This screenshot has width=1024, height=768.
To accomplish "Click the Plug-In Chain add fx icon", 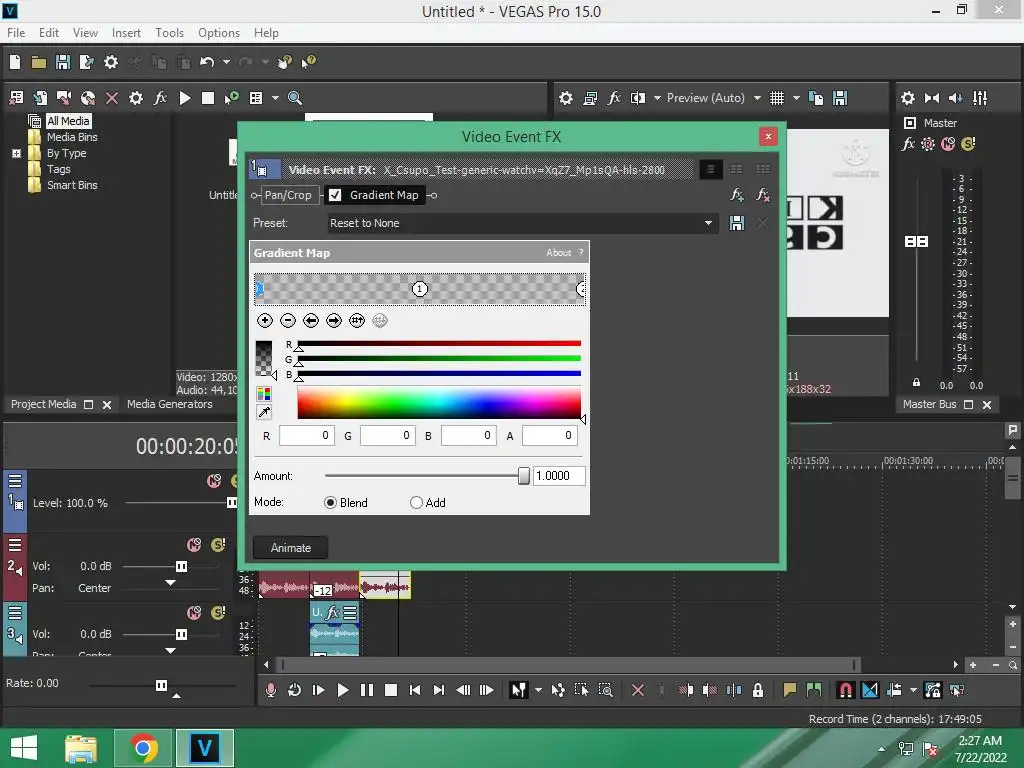I will (x=737, y=195).
